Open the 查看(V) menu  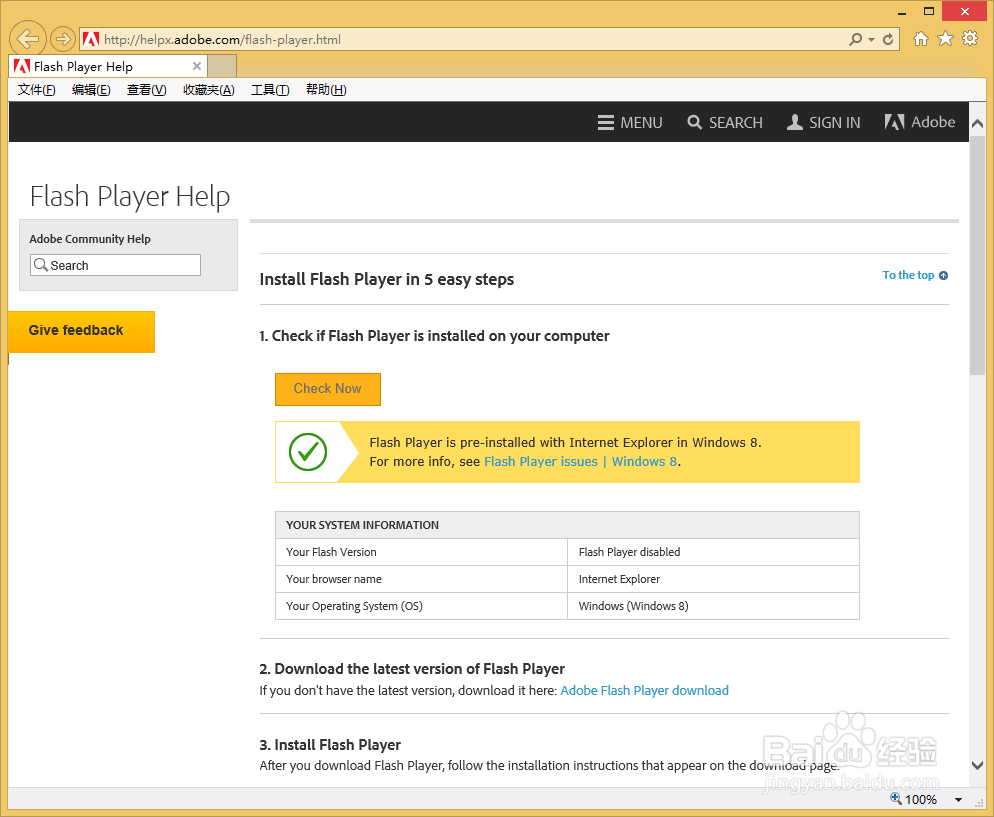(x=146, y=89)
